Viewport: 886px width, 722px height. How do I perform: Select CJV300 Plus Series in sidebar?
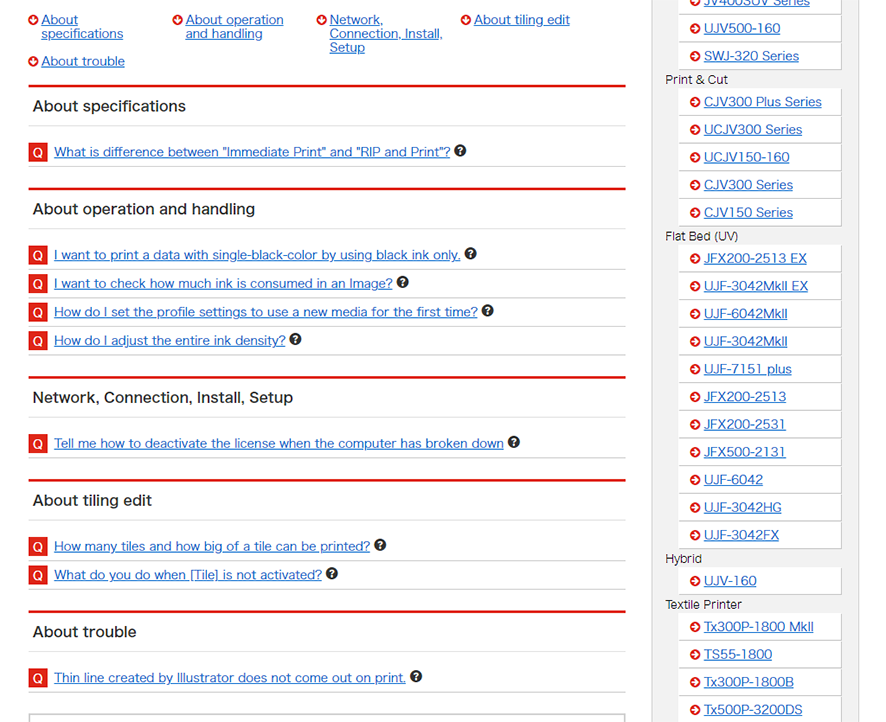click(762, 102)
